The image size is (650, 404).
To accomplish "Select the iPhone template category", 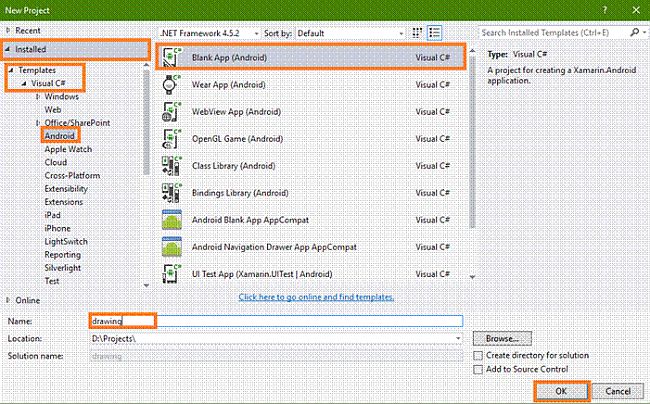I will coord(58,228).
